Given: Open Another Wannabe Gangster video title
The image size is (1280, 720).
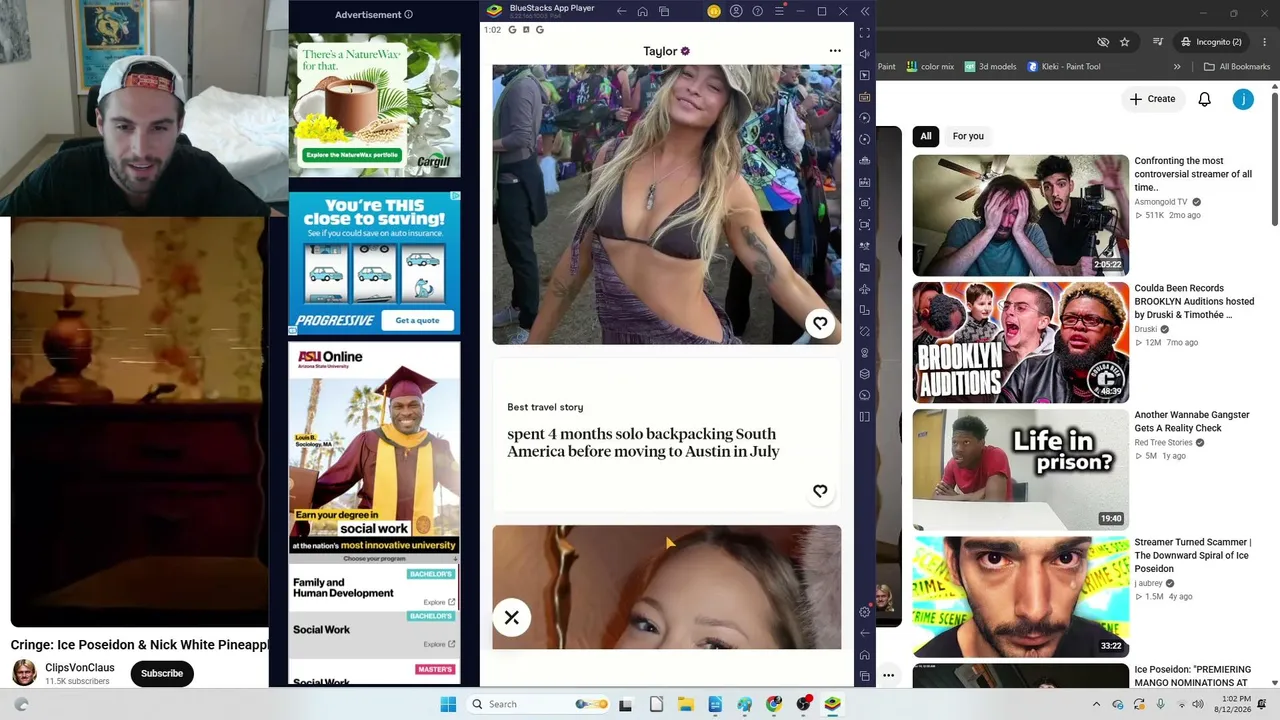Looking at the screenshot, I should (x=1192, y=421).
